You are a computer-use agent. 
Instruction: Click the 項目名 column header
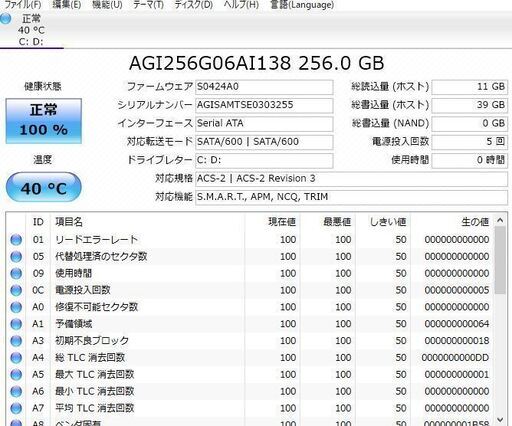[147, 222]
